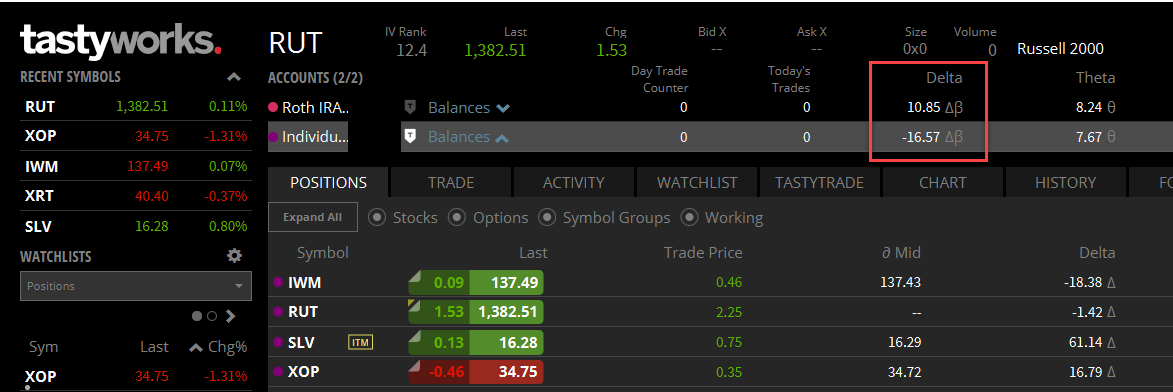
Task: Toggle the Options filter radio button
Action: (456, 218)
